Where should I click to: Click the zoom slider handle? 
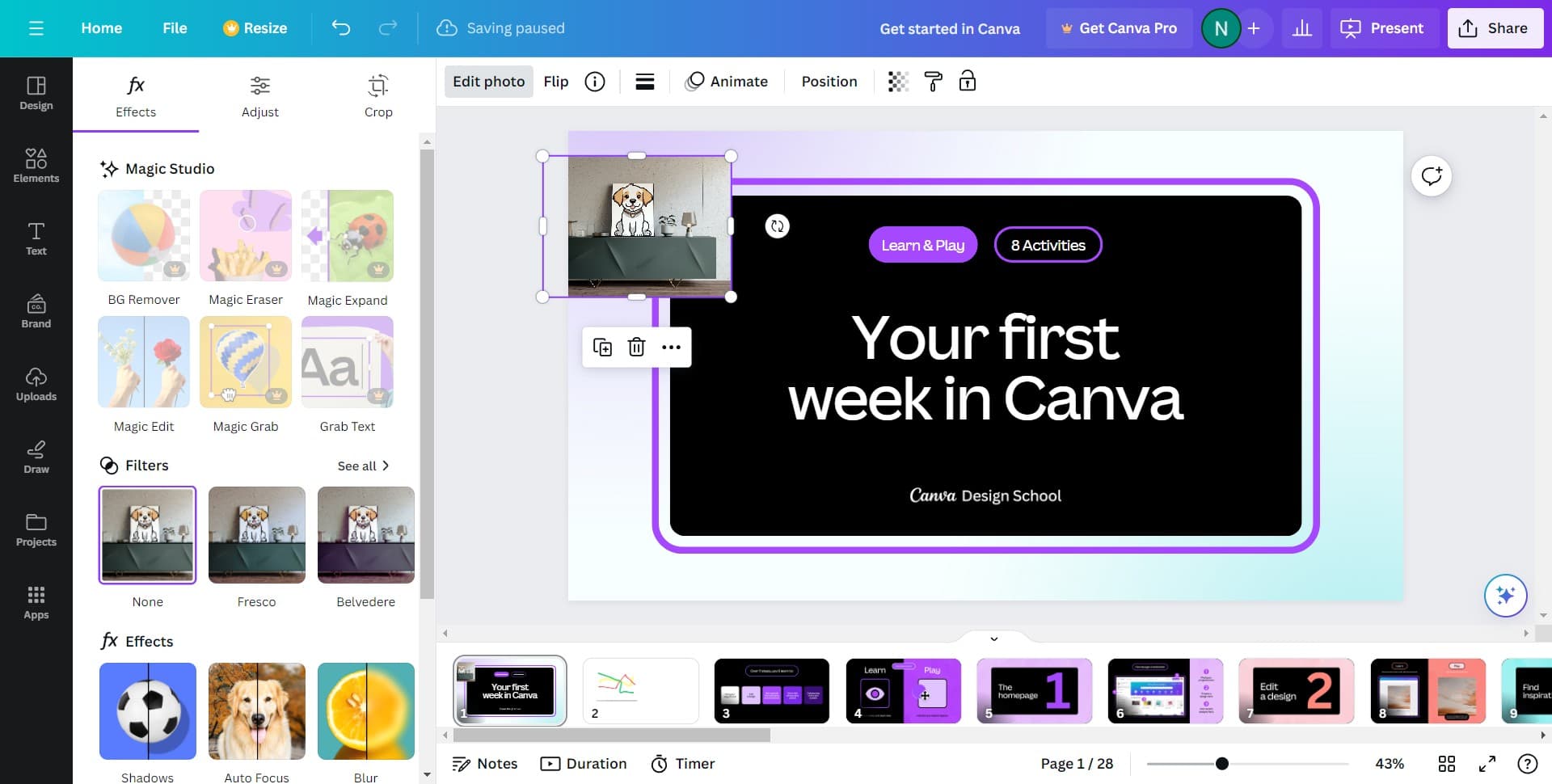pyautogui.click(x=1222, y=764)
